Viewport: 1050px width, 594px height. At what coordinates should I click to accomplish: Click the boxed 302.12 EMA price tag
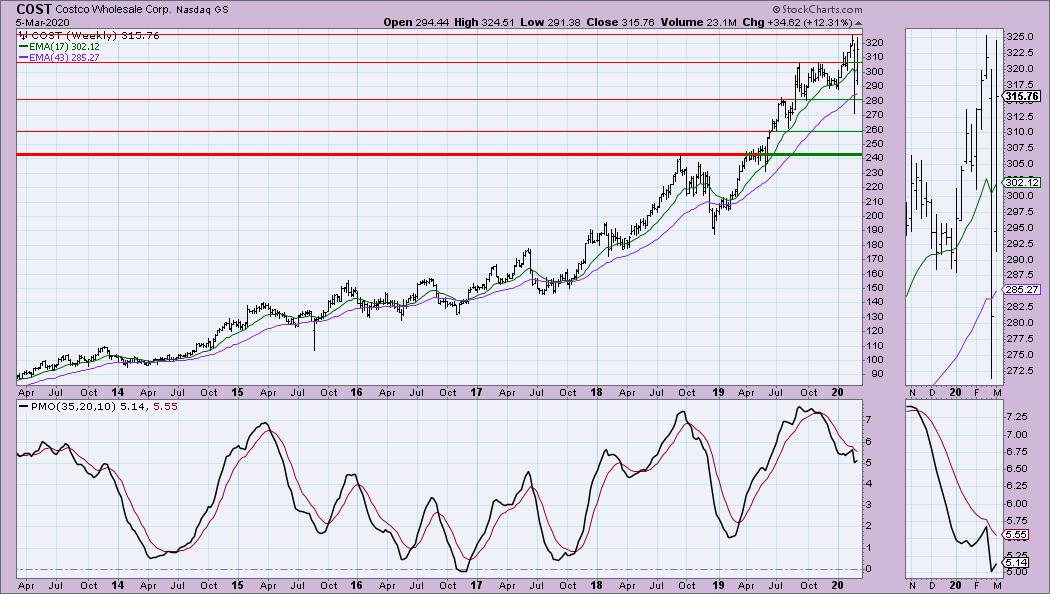tap(1022, 182)
